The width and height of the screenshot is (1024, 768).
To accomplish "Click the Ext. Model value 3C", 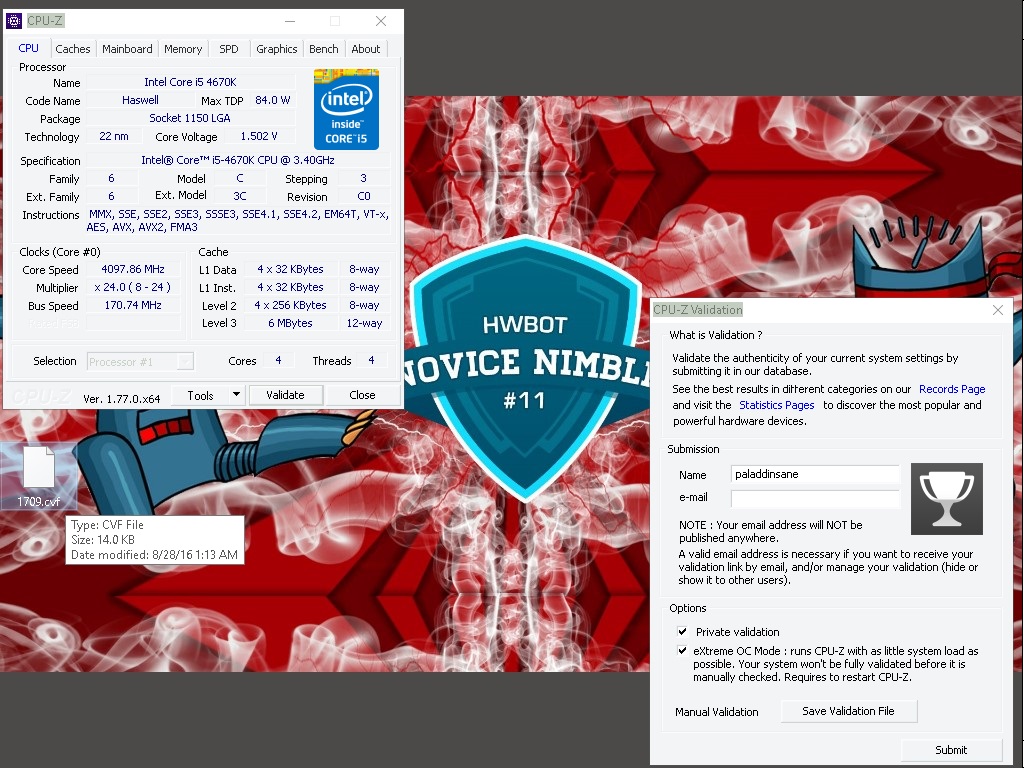I will (240, 196).
